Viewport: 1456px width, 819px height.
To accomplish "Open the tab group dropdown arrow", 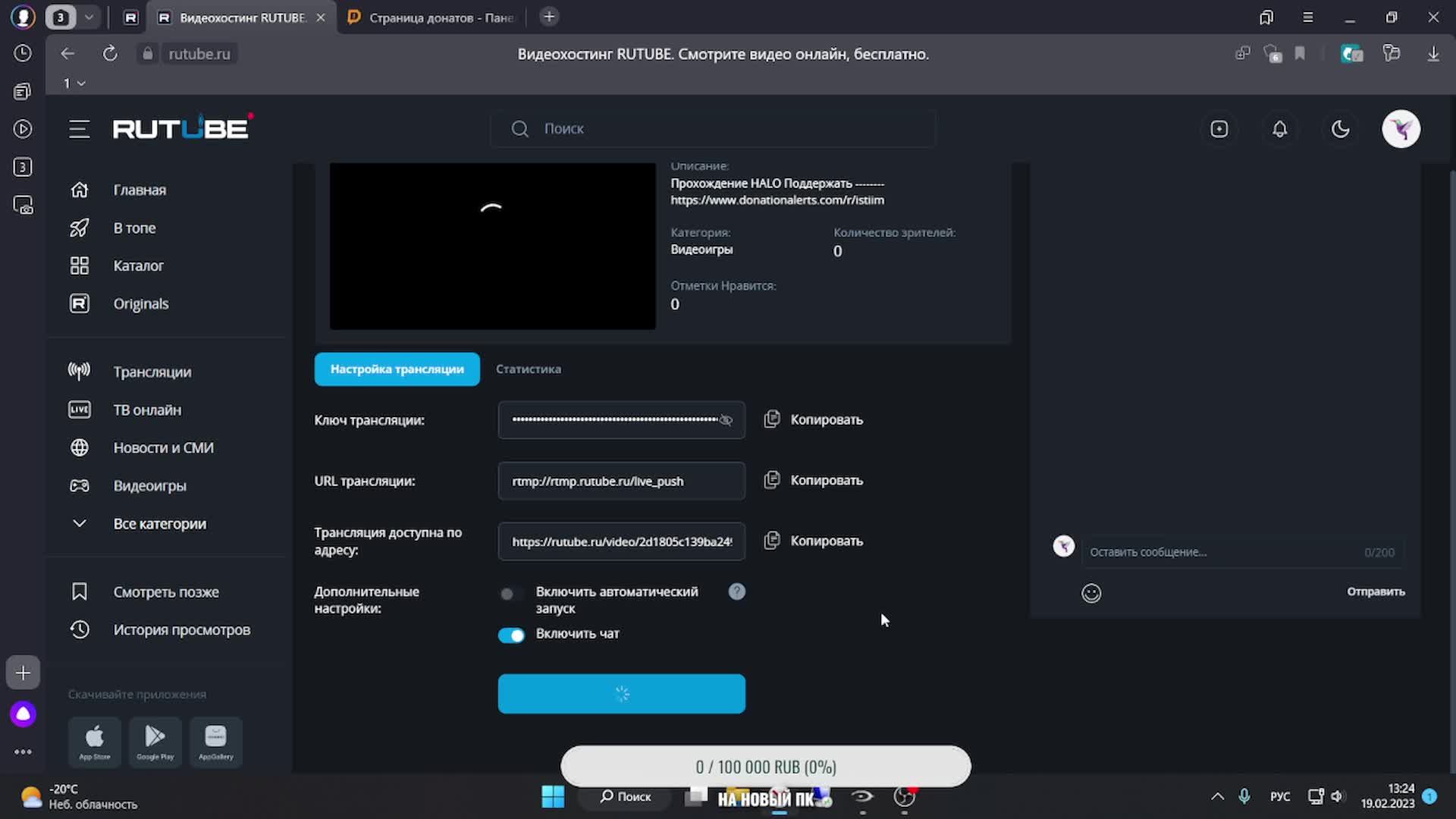I will pyautogui.click(x=89, y=17).
